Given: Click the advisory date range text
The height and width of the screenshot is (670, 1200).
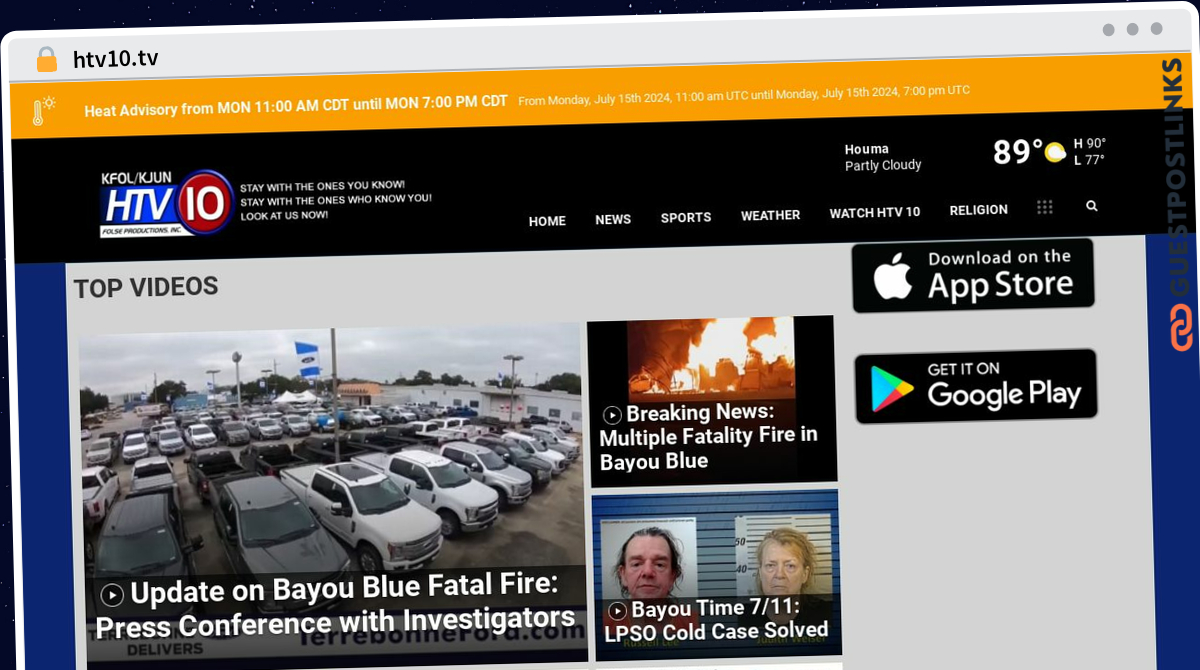Looking at the screenshot, I should click(744, 95).
